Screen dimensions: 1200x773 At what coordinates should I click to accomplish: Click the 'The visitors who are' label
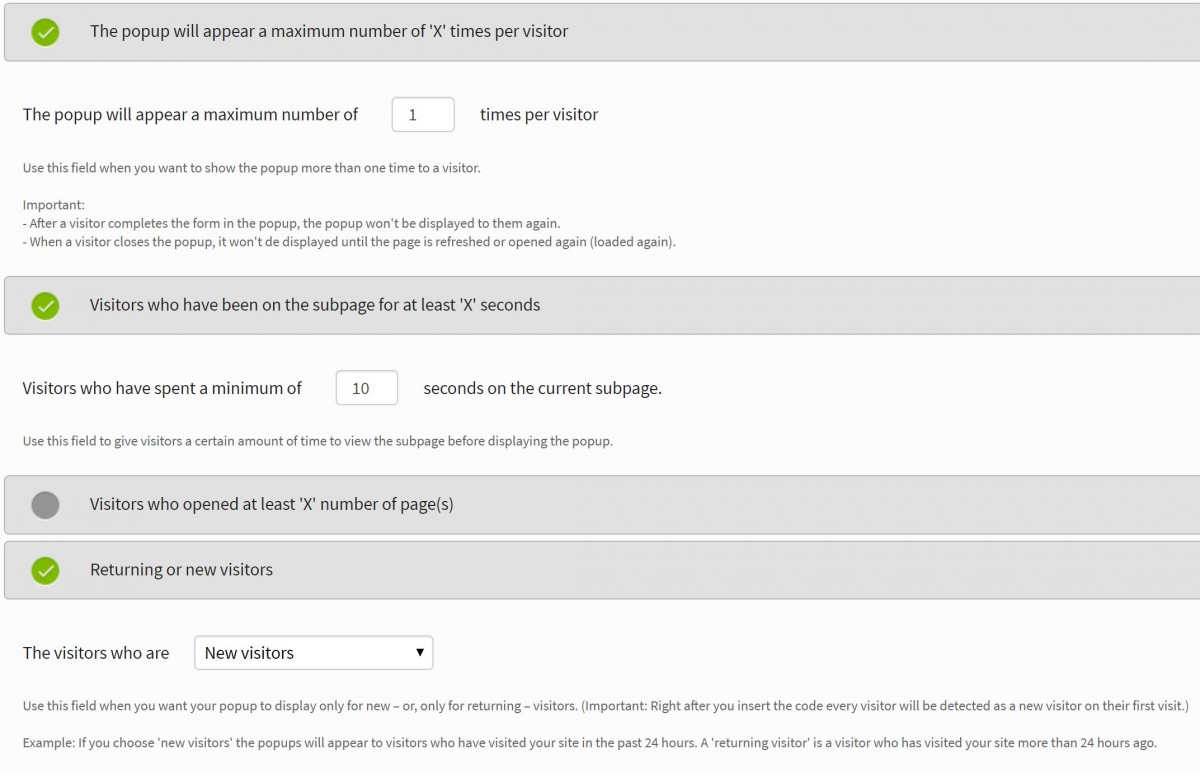[96, 653]
